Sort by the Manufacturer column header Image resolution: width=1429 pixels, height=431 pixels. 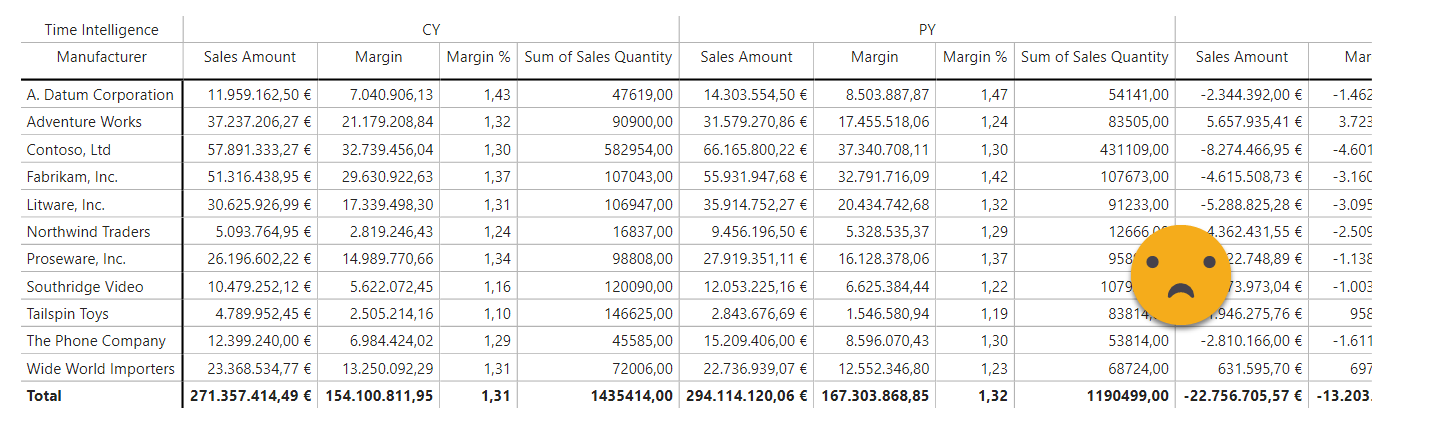tap(101, 57)
